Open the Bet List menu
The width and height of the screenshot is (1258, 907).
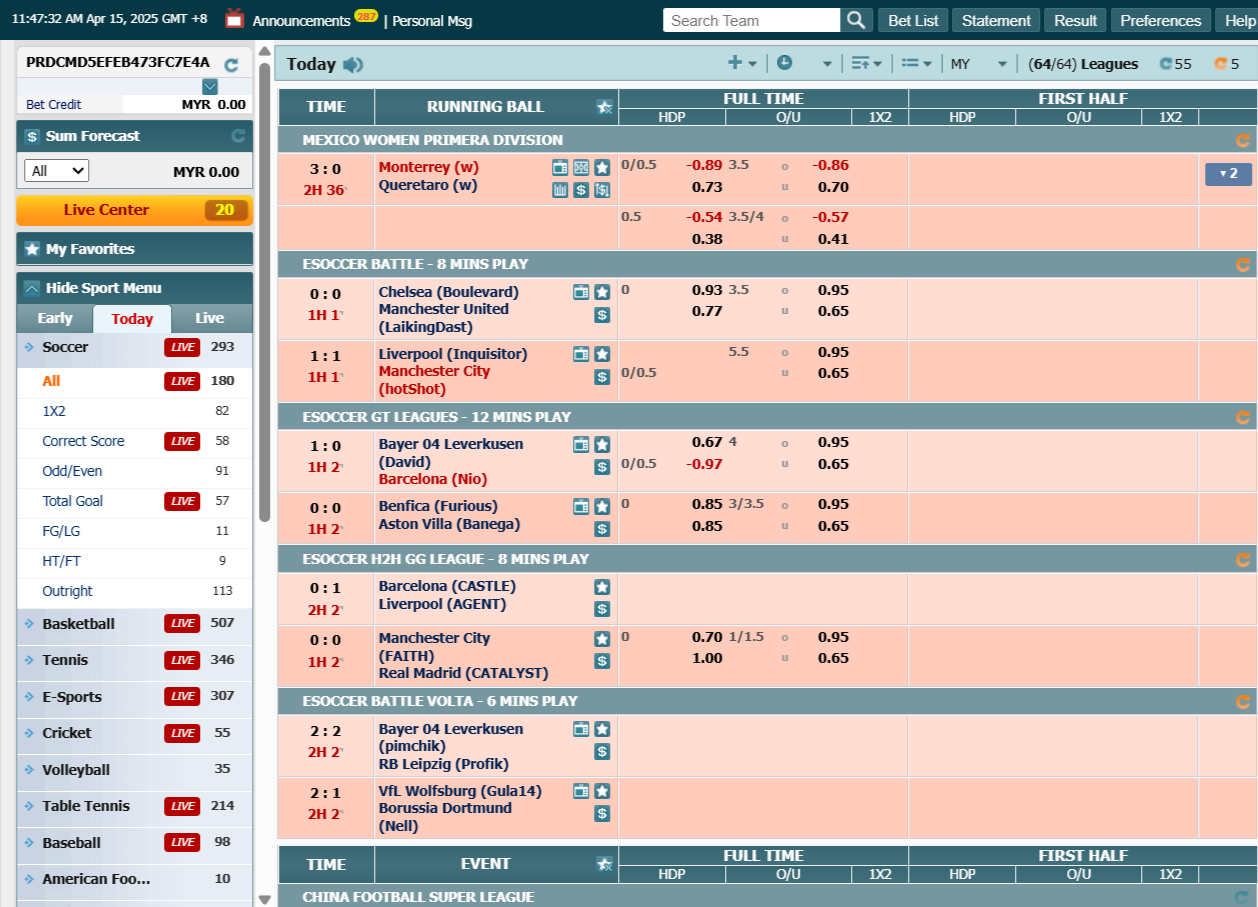tap(913, 20)
